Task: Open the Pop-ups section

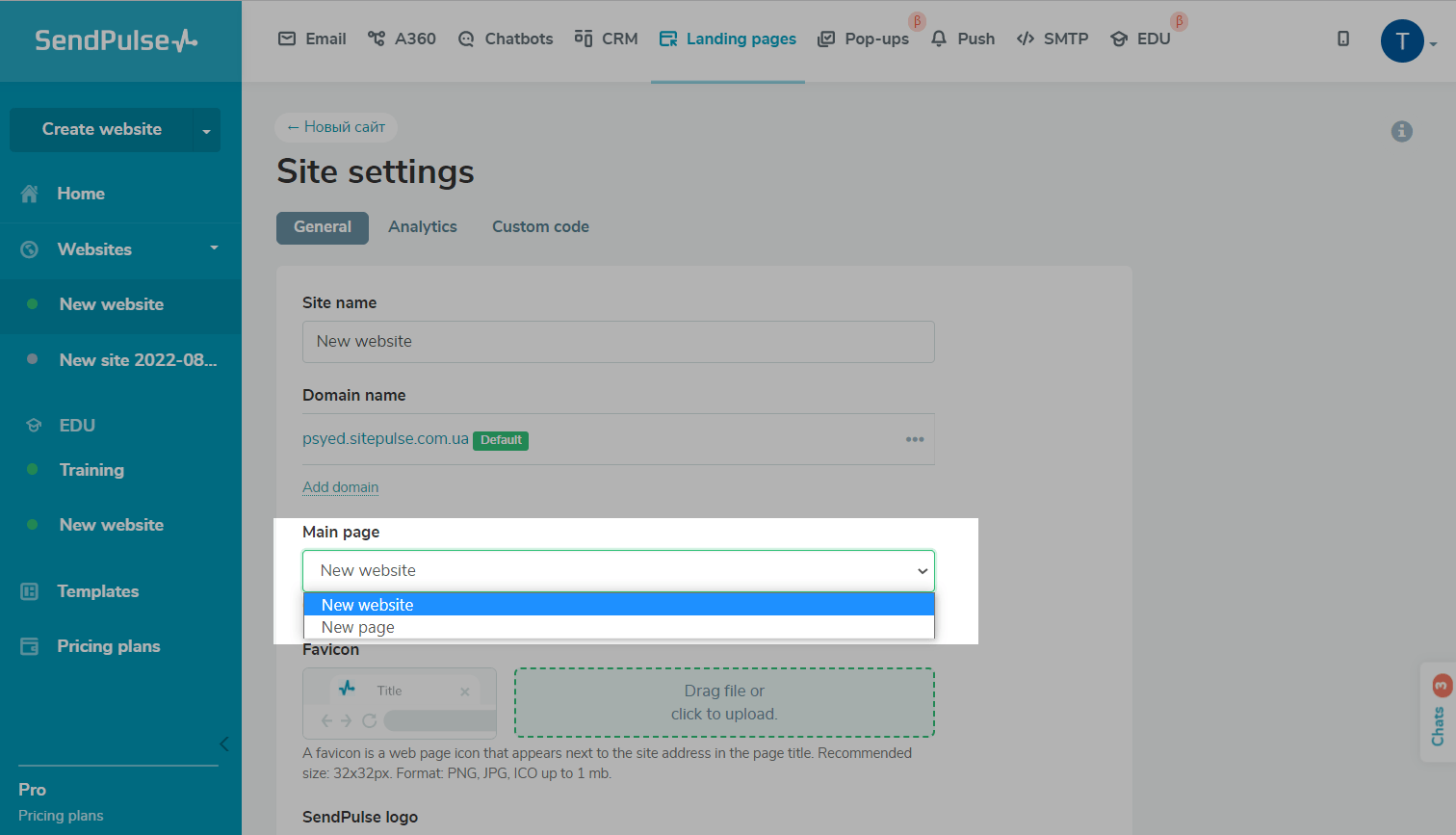Action: [863, 39]
